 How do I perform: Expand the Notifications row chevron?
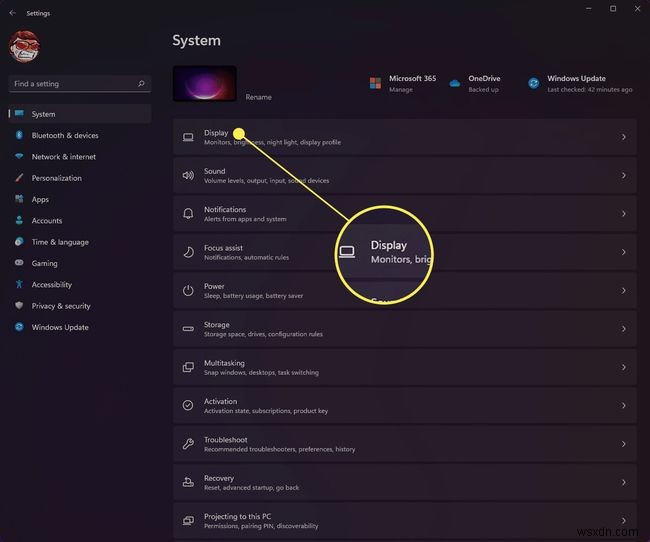coord(623,214)
